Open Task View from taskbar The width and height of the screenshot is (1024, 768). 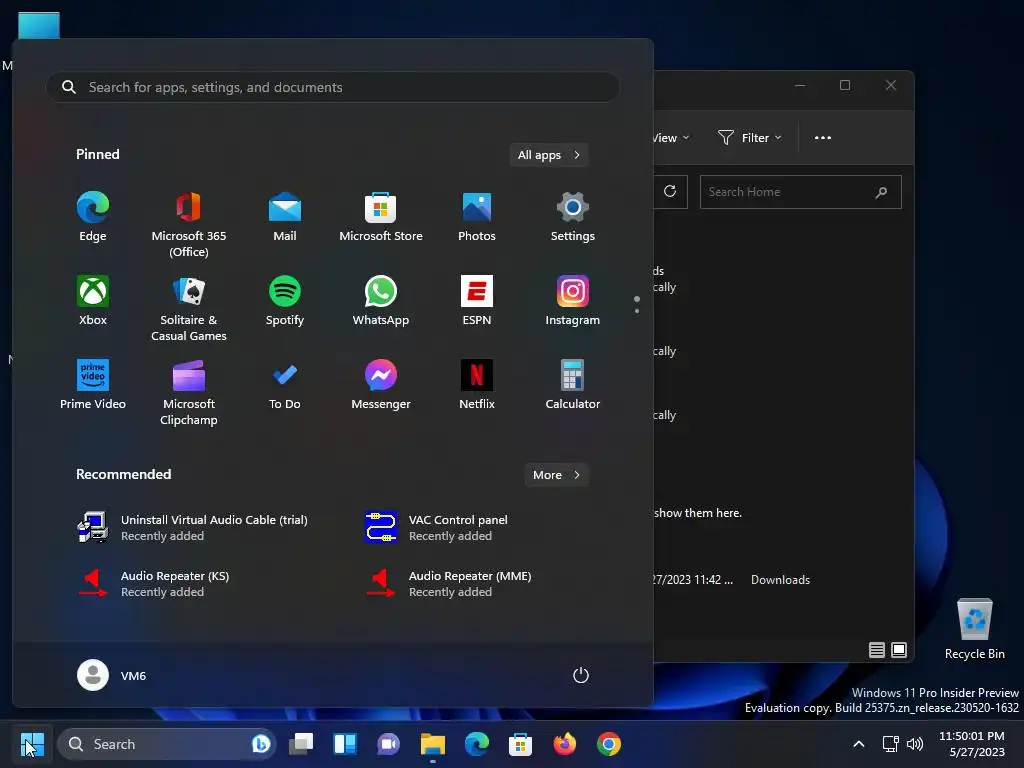click(x=301, y=744)
